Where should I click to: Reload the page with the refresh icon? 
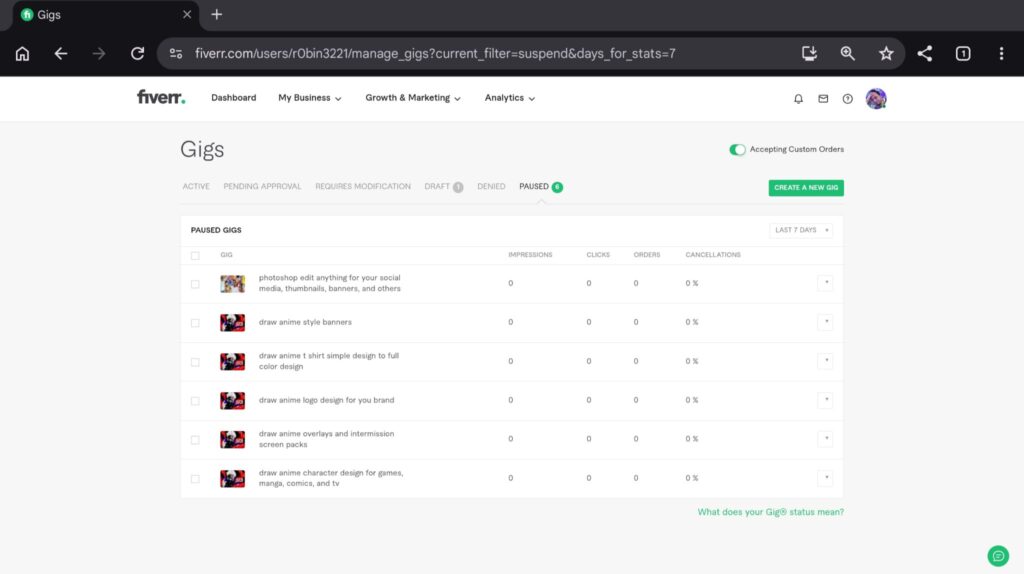(137, 54)
